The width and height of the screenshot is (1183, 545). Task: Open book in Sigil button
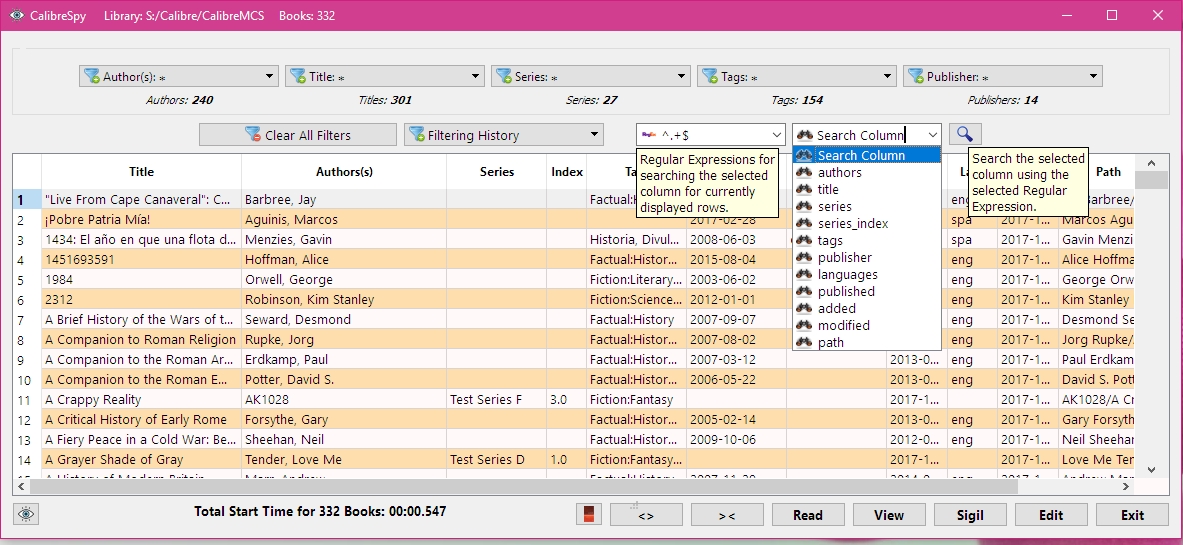click(x=970, y=515)
